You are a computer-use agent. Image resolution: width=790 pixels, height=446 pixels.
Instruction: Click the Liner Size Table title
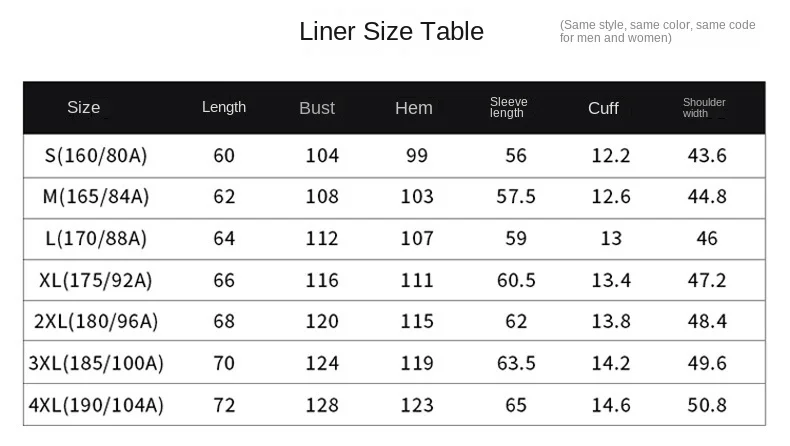coord(391,32)
